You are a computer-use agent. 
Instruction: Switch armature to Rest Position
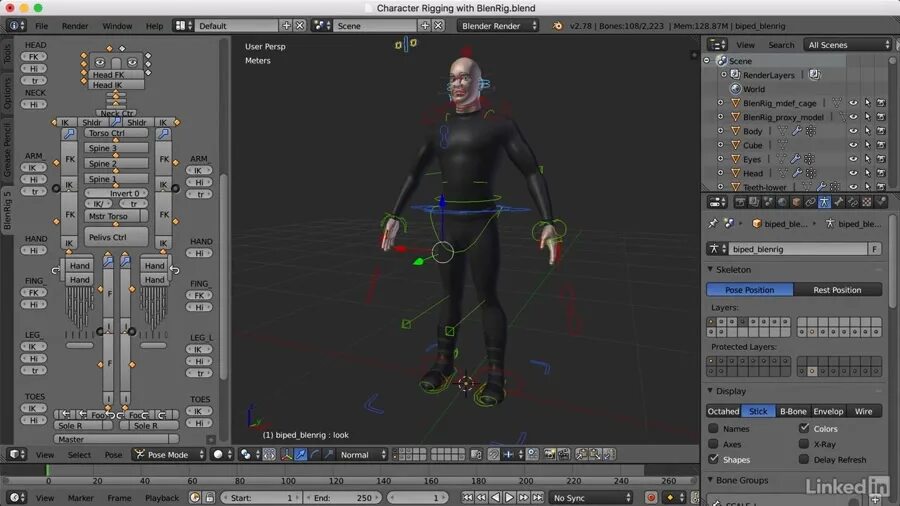[x=837, y=290]
